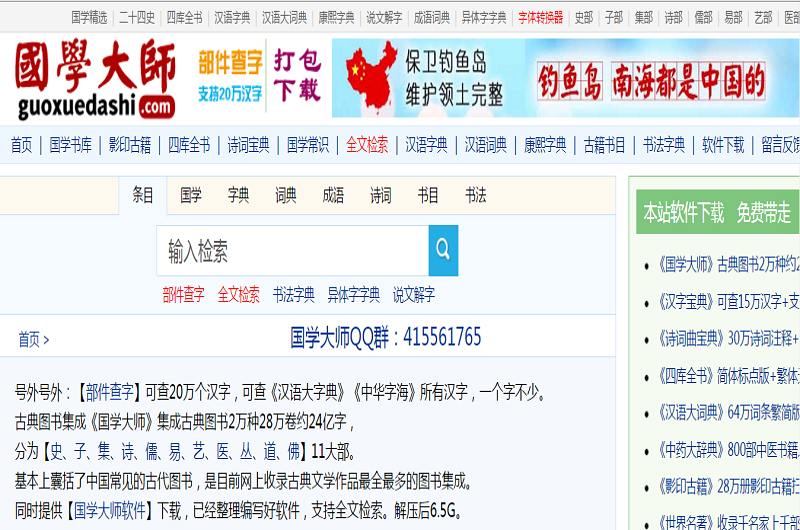800x530 pixels.
Task: Open the 打包下载 link
Action: coord(297,75)
